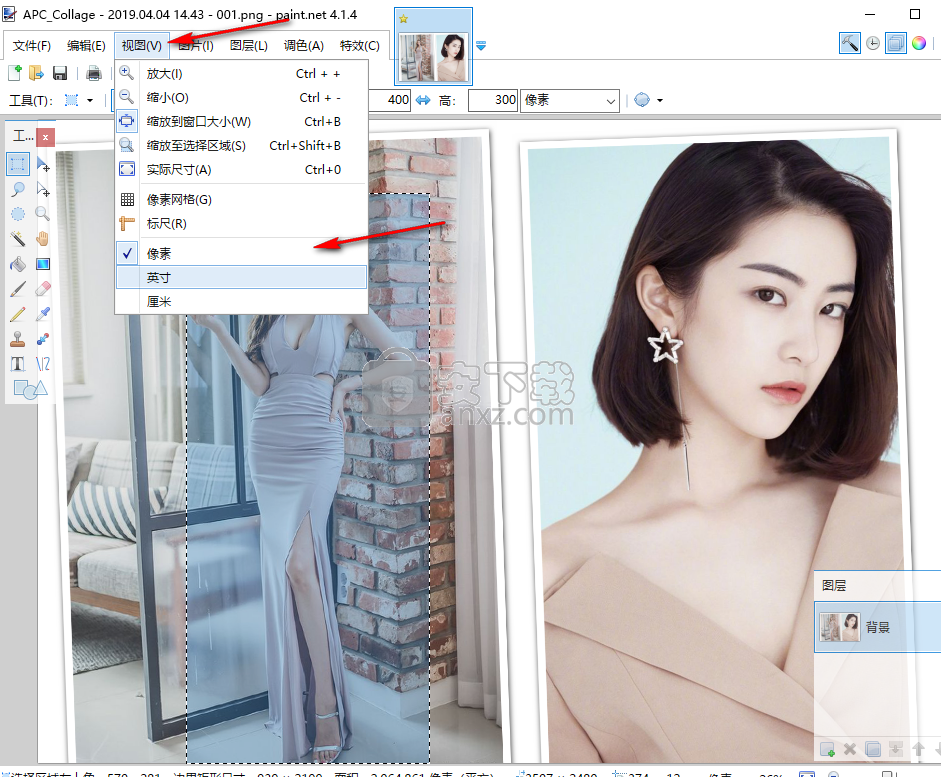This screenshot has height=777, width=941.
Task: Click 缩放到窗口大小(W)
Action: [x=241, y=121]
